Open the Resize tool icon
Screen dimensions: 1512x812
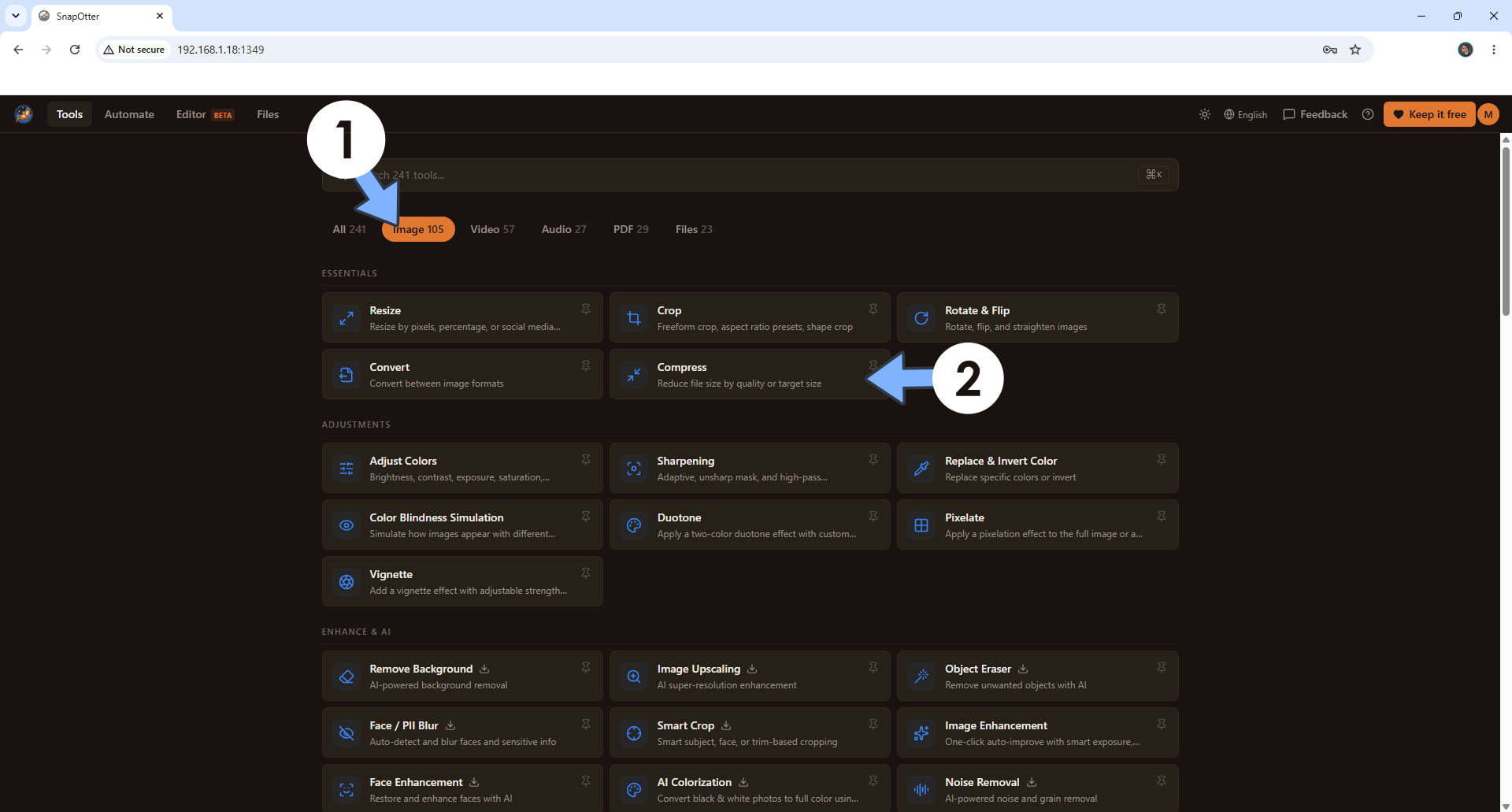point(346,318)
